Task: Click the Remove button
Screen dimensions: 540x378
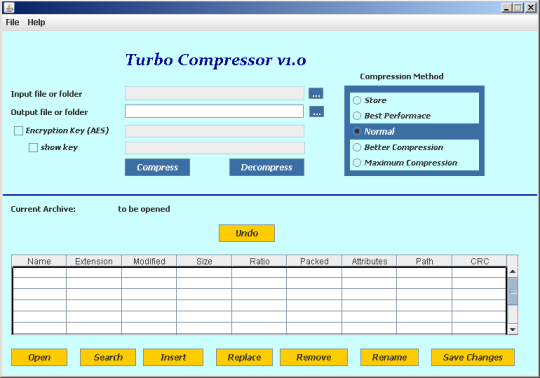Action: 314,357
